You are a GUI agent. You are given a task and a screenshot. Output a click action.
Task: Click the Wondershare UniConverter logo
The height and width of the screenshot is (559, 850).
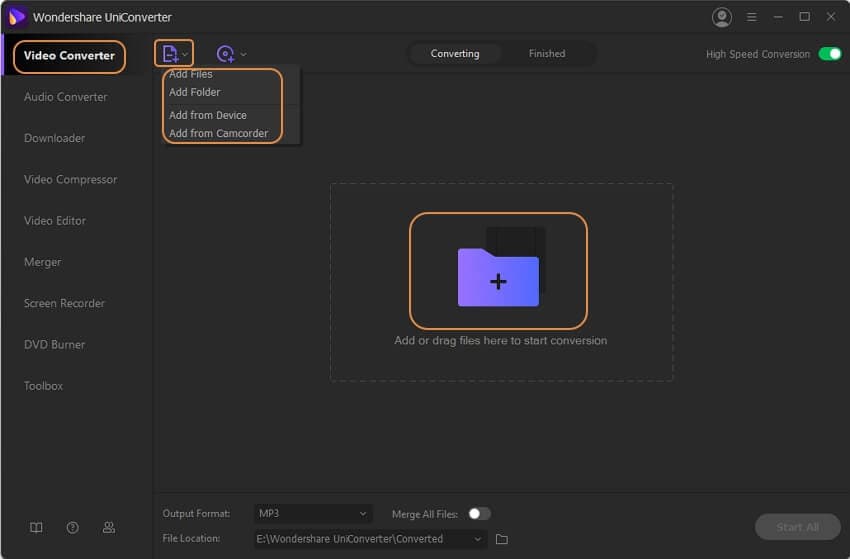click(x=17, y=17)
